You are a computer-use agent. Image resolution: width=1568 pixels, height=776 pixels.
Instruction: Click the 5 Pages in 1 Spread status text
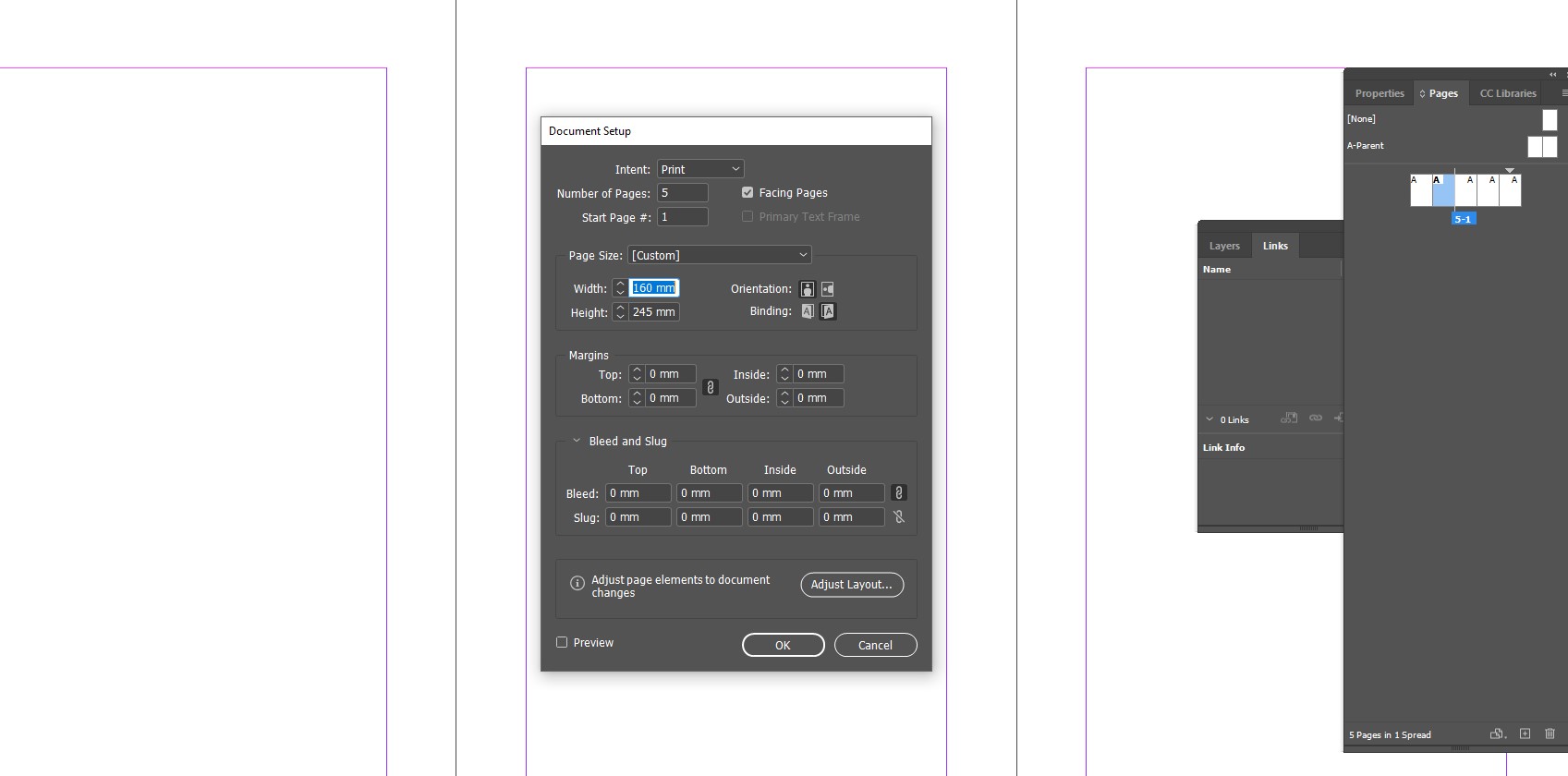pos(1390,735)
